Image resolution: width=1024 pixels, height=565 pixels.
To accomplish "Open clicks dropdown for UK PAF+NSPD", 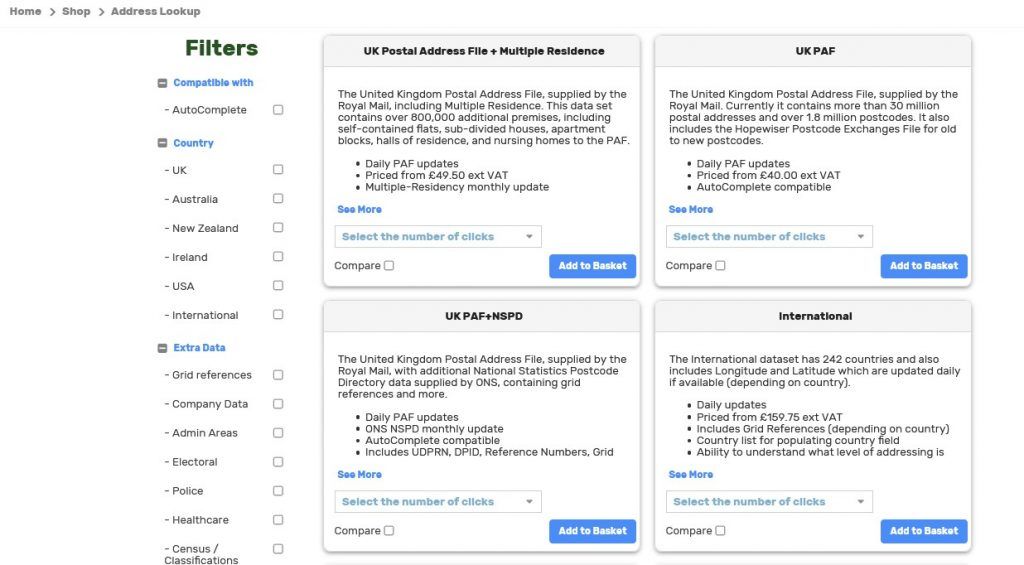I will [438, 502].
